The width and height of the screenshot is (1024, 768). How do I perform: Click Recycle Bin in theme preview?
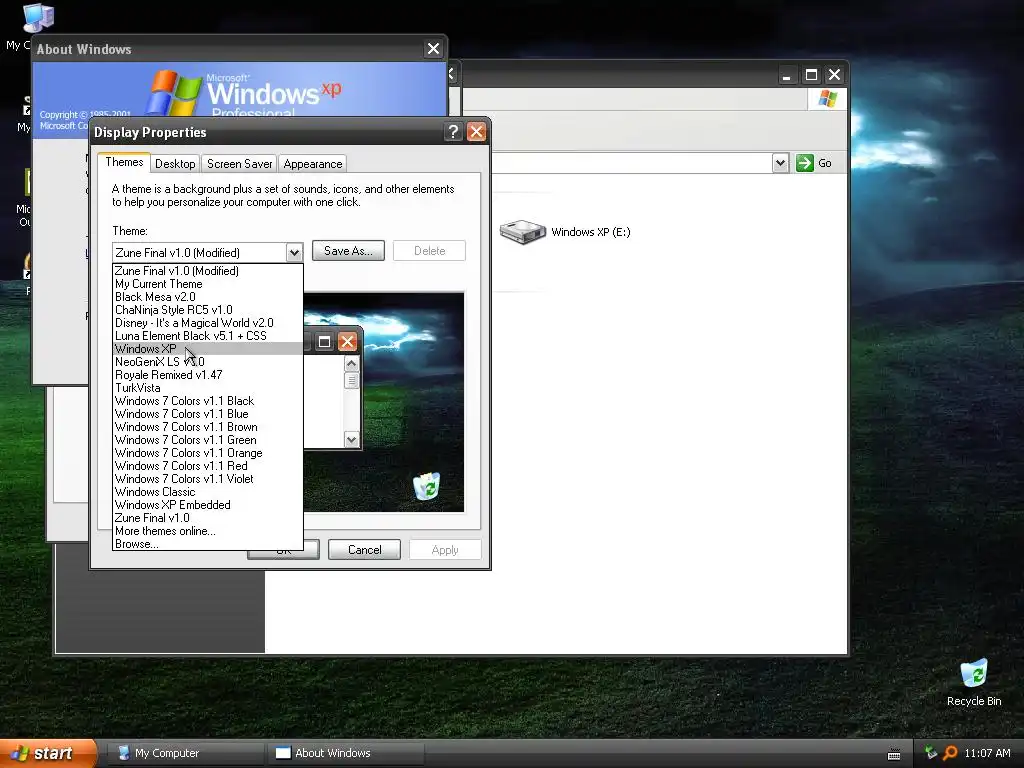point(426,487)
